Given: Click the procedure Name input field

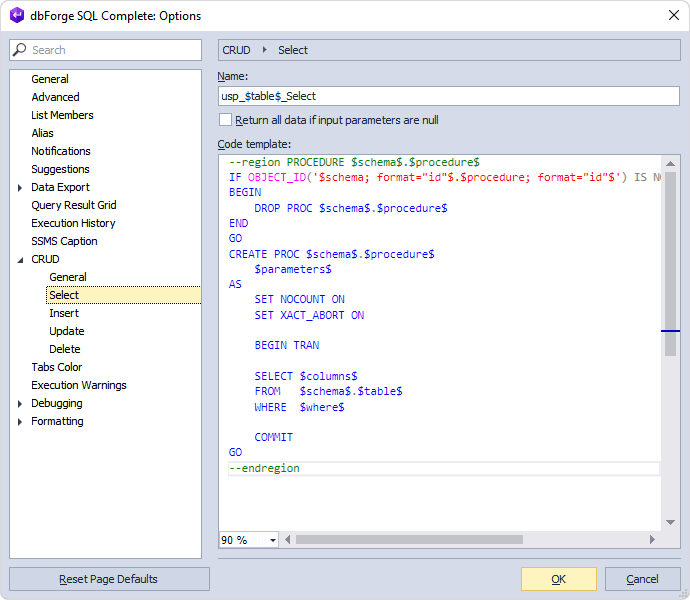Looking at the screenshot, I should tap(449, 96).
